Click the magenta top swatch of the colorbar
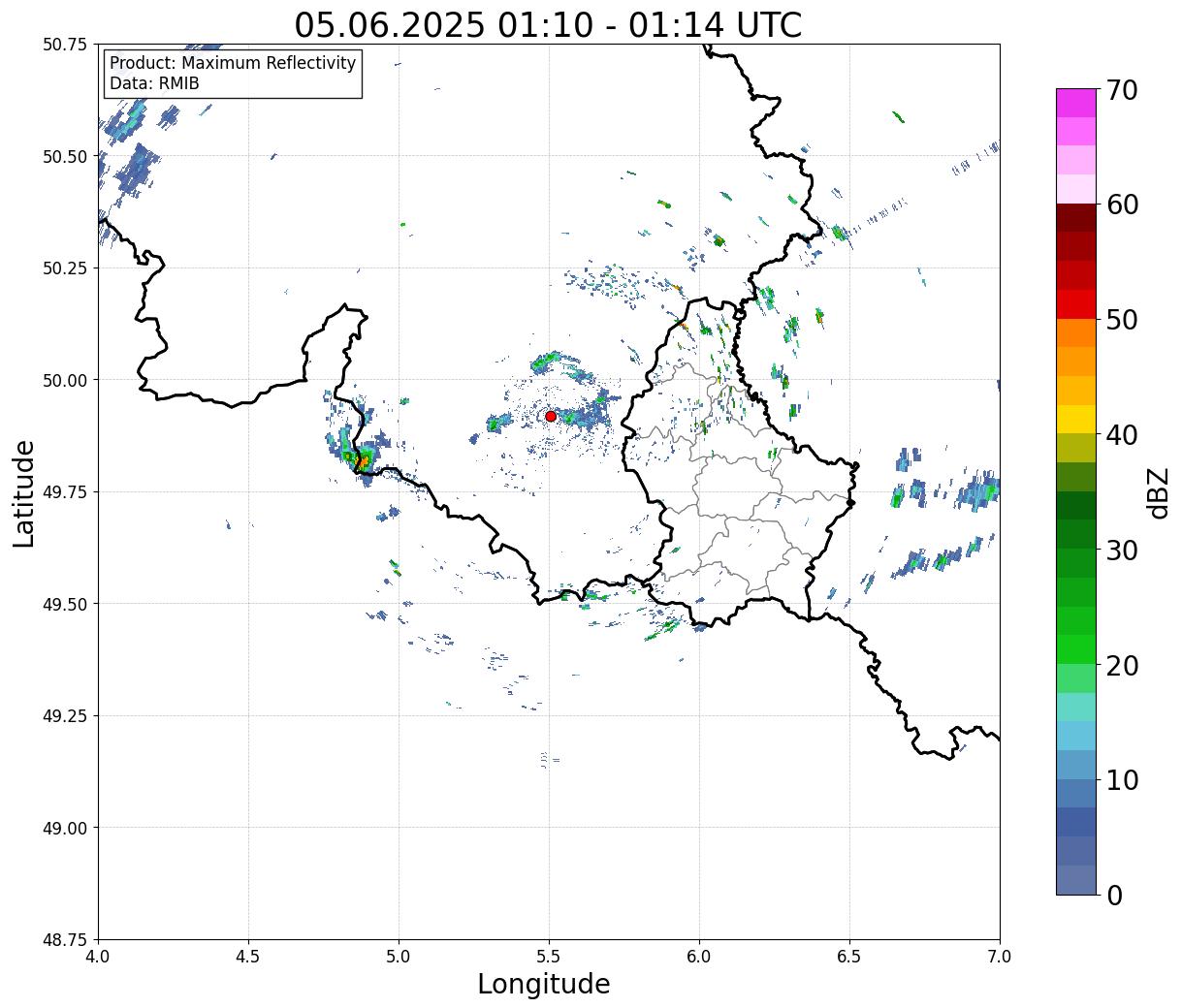 coord(1076,103)
